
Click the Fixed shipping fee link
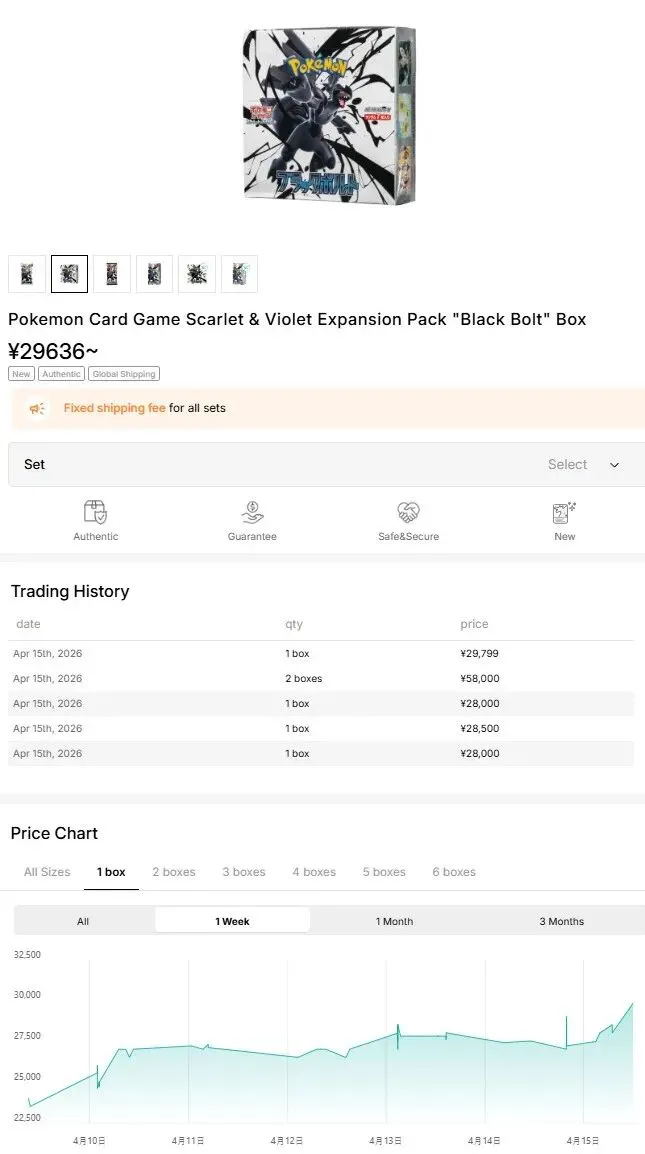114,408
